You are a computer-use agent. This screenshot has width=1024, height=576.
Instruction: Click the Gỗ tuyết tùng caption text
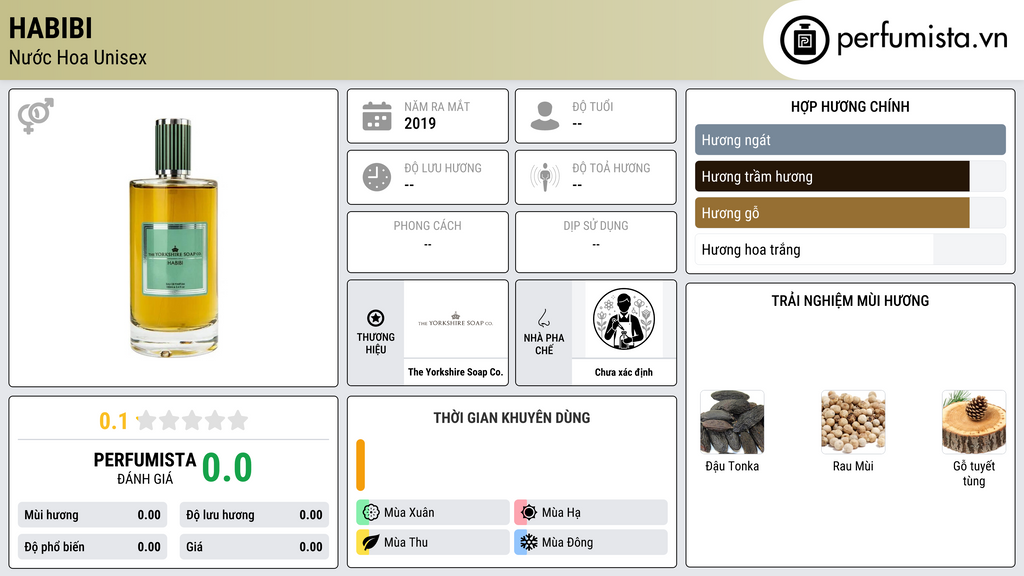pos(974,473)
